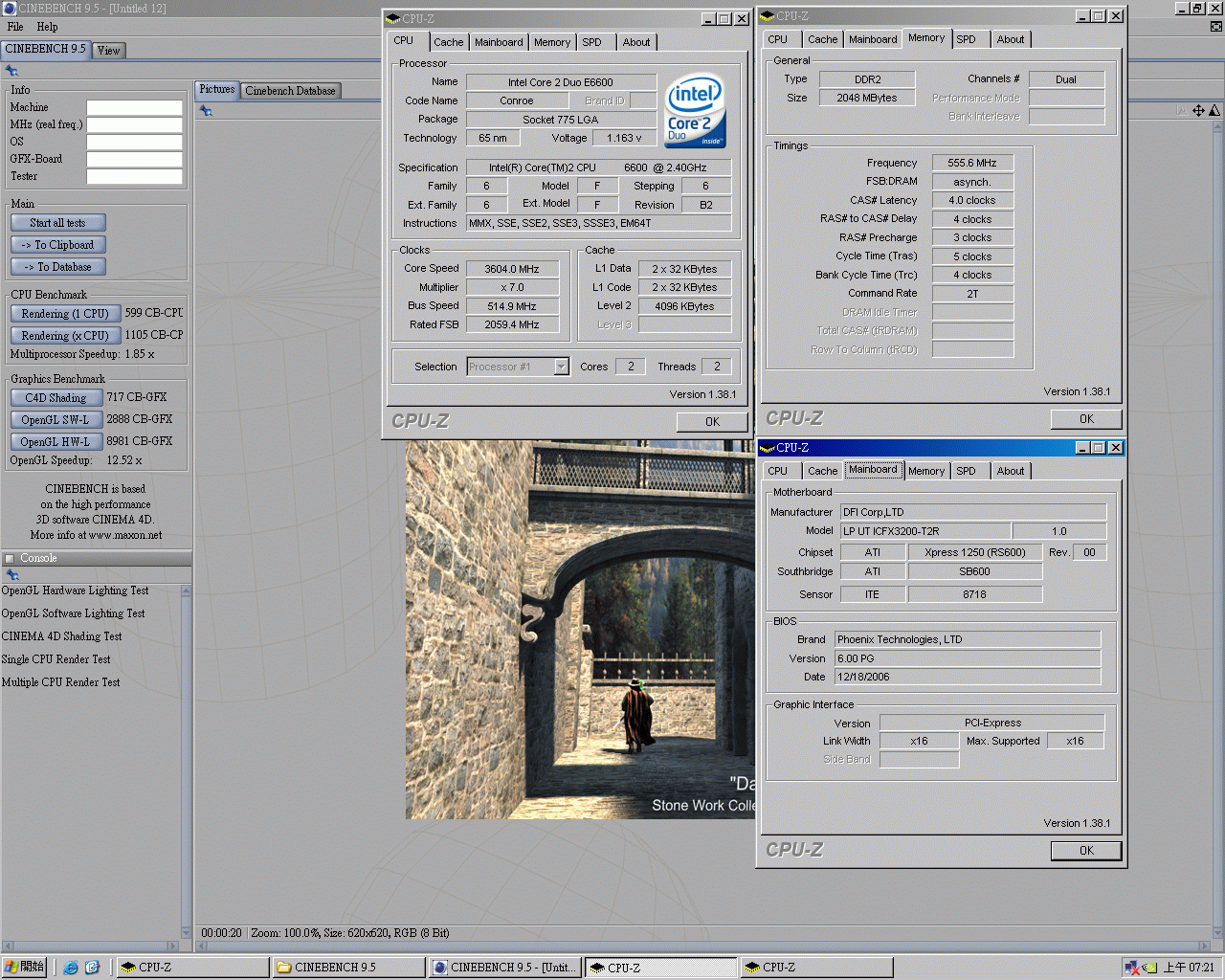Open Cache tab in the CPU tab CPU-Z window

448,42
